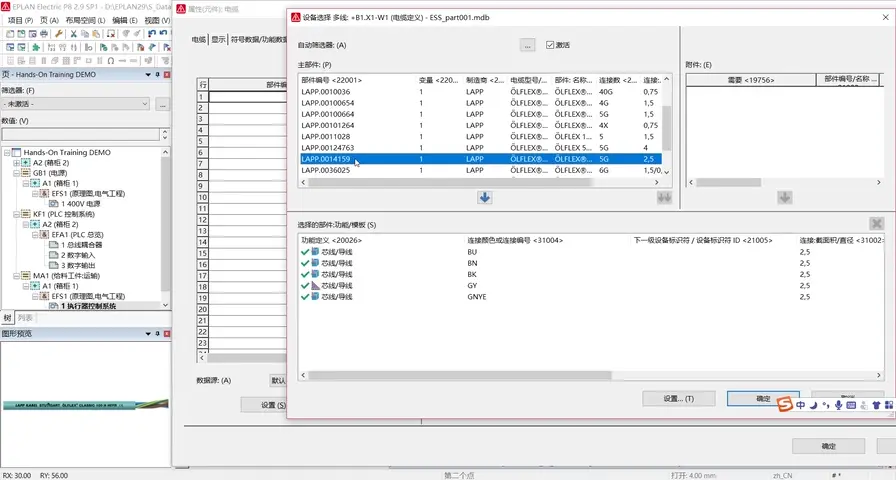Collapse the KF1 (PLC 控制系统) tree node
The width and height of the screenshot is (896, 480).
pos(17,214)
